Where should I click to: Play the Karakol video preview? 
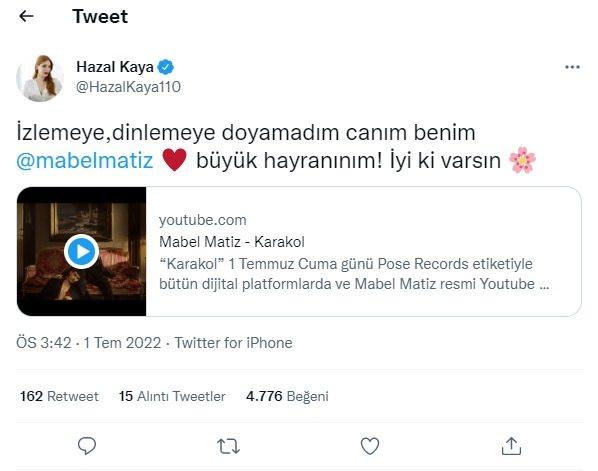81,251
